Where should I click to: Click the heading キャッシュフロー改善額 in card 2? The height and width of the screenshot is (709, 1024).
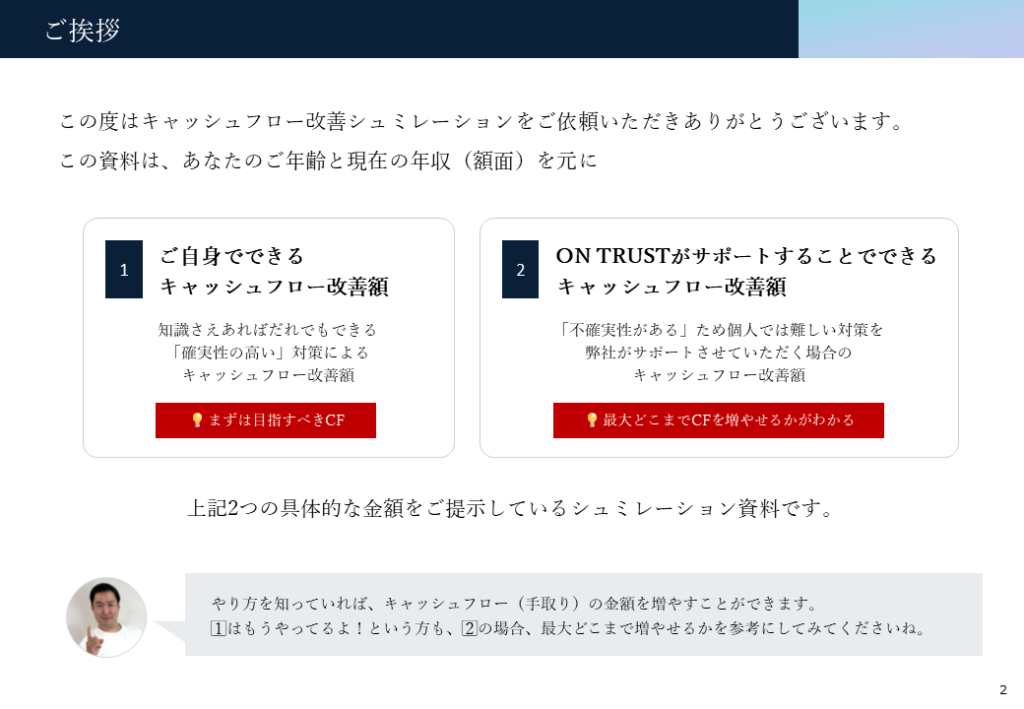click(x=672, y=287)
